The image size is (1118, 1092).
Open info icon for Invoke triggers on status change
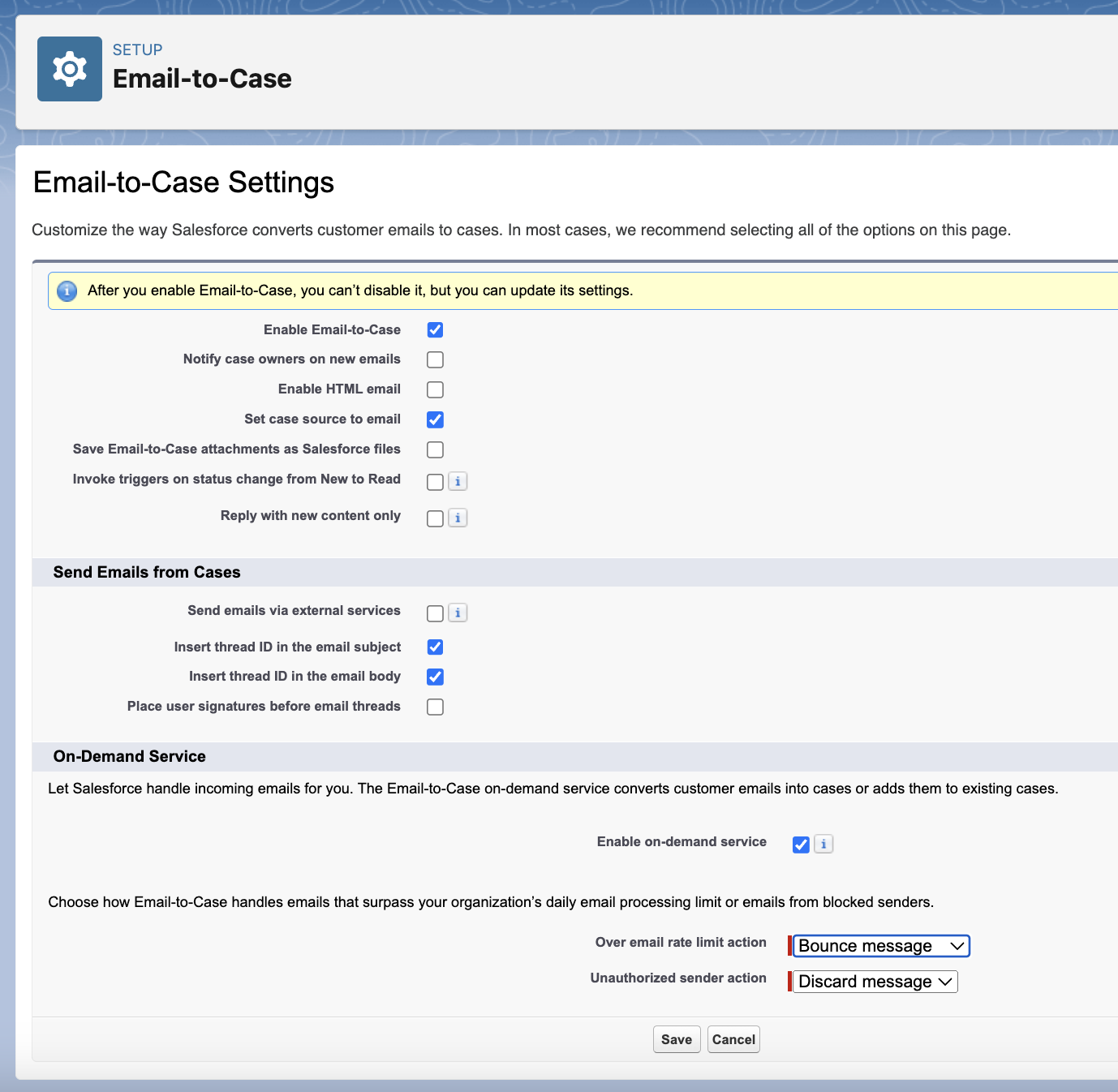[458, 481]
